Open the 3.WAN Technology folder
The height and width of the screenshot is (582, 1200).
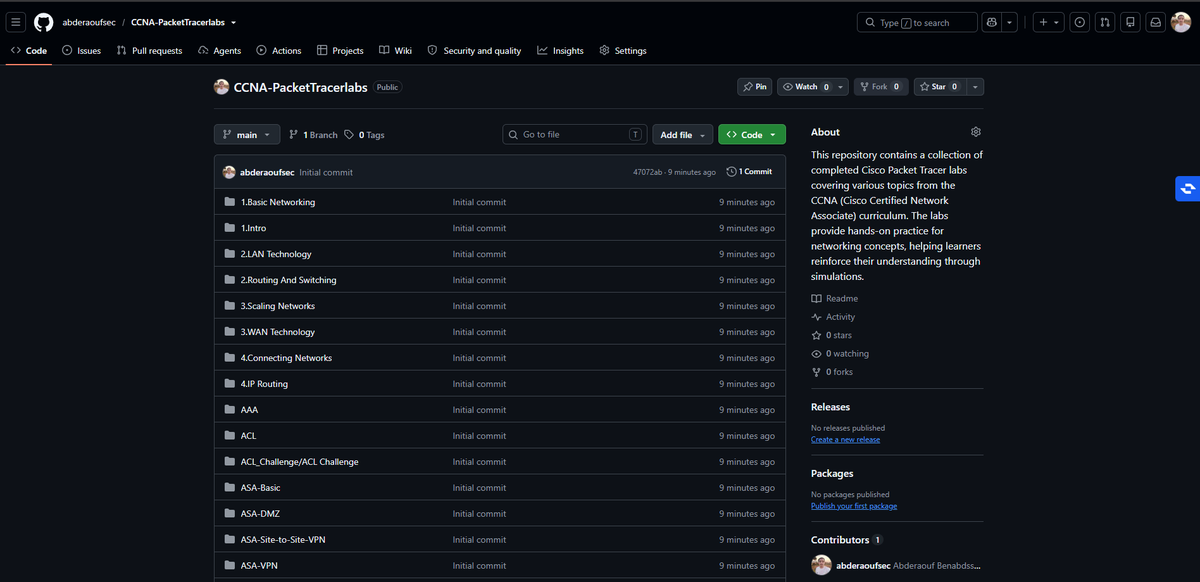pyautogui.click(x=278, y=332)
